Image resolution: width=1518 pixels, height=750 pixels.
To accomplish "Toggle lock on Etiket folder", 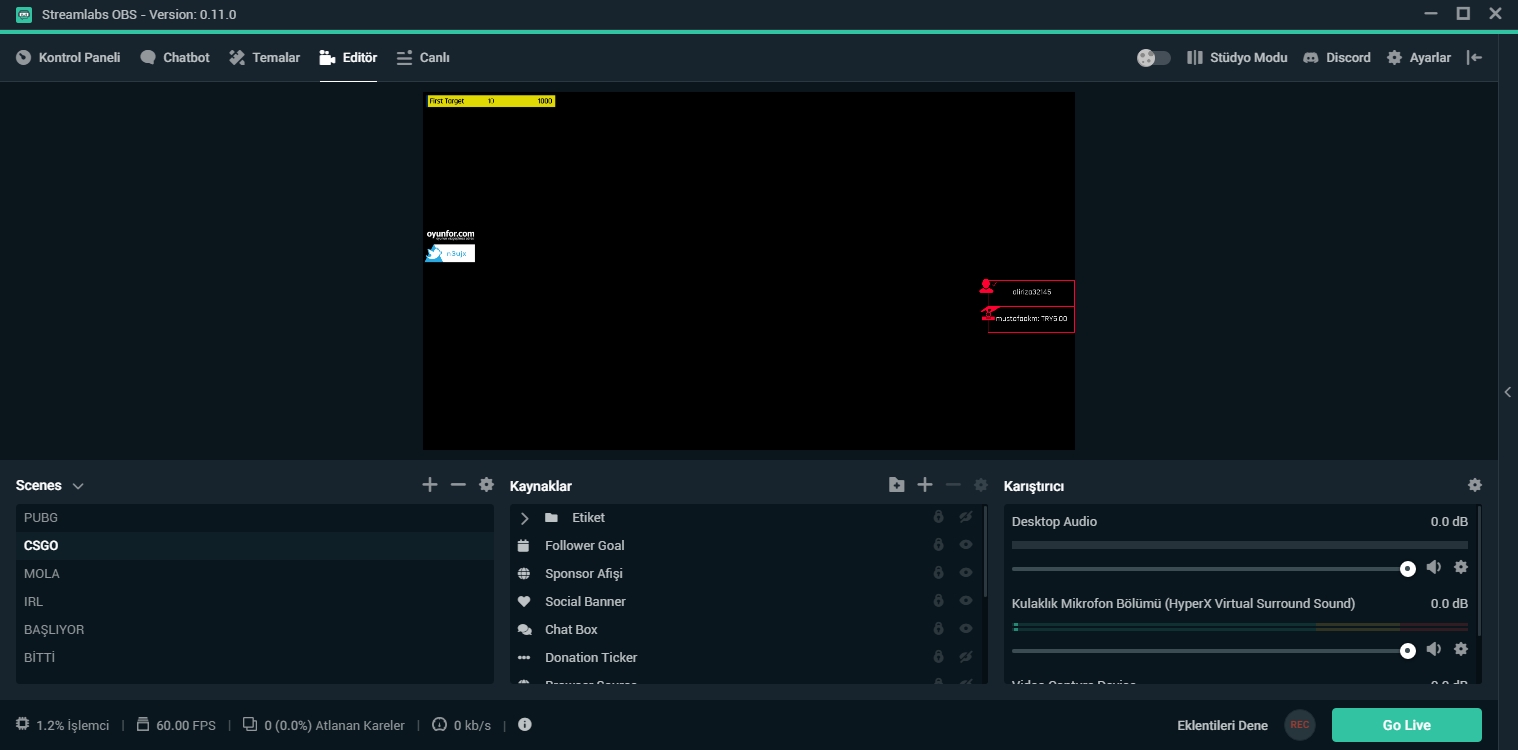I will click(938, 517).
